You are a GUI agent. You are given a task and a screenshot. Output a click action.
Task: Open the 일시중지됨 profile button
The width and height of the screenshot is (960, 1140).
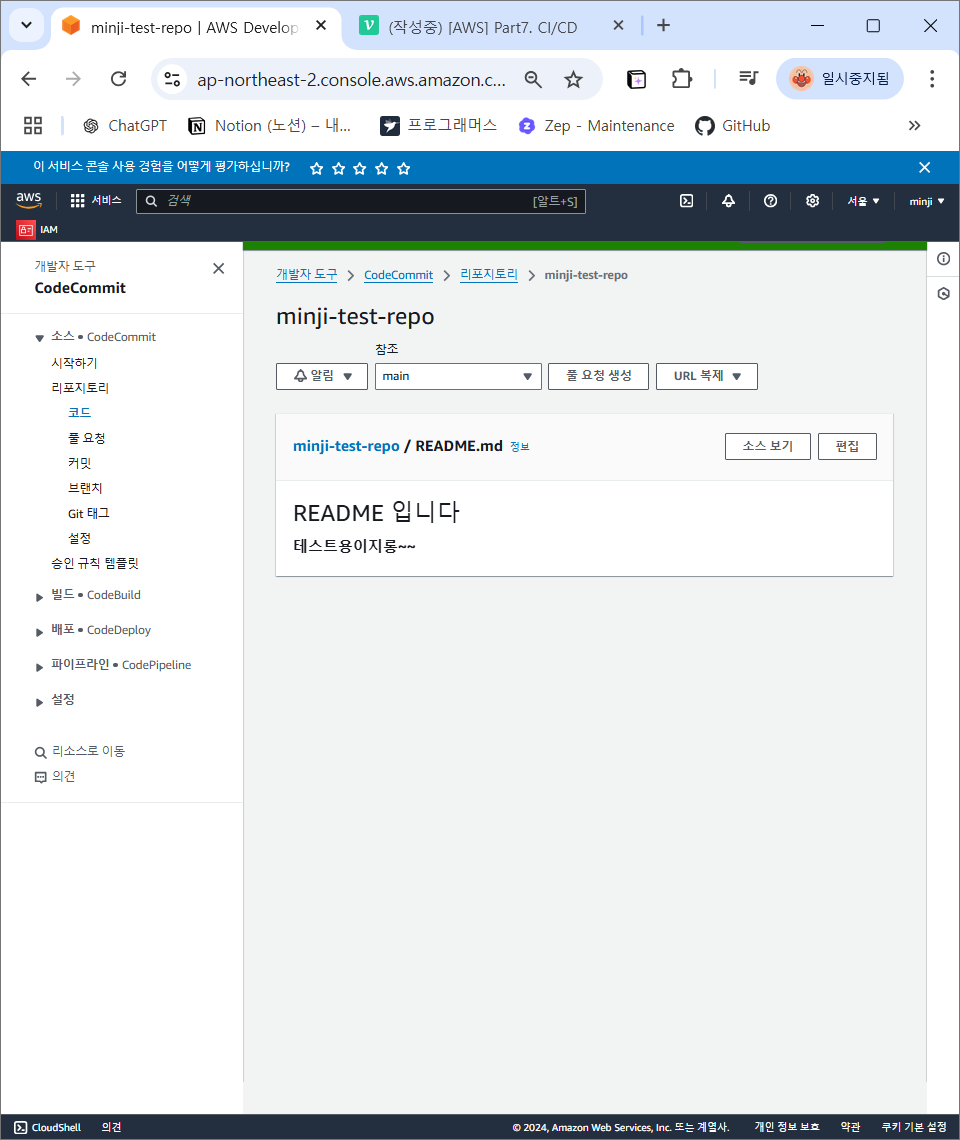pyautogui.click(x=840, y=79)
